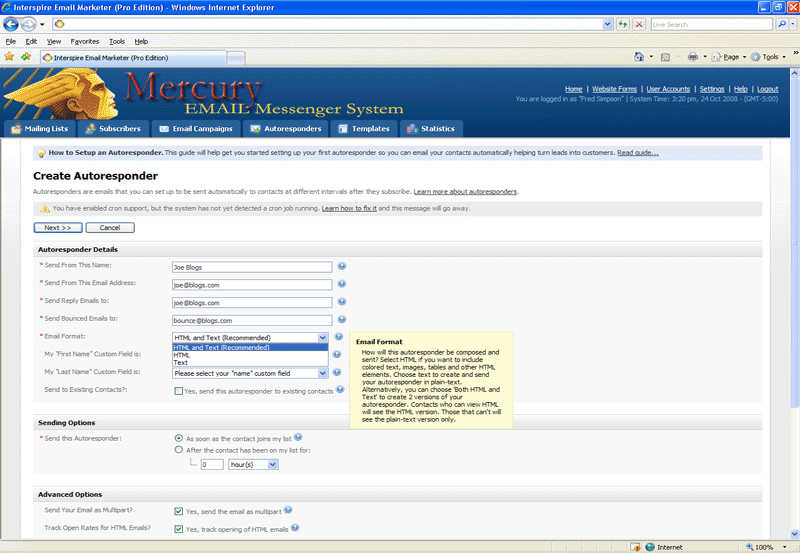Choose the 'Text' option in the list
This screenshot has height=553, width=800.
[250, 363]
